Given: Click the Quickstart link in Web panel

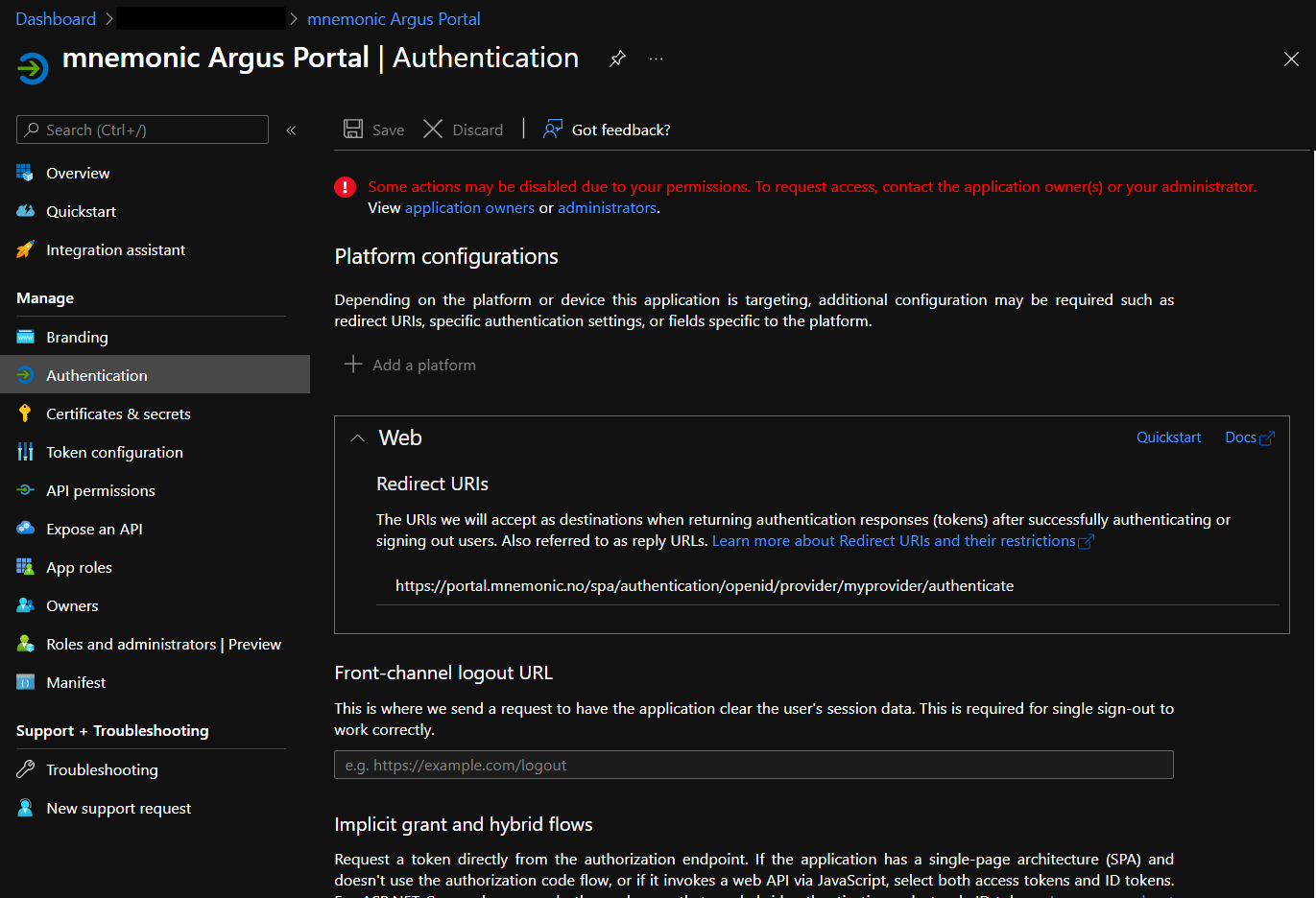Looking at the screenshot, I should pos(1168,437).
